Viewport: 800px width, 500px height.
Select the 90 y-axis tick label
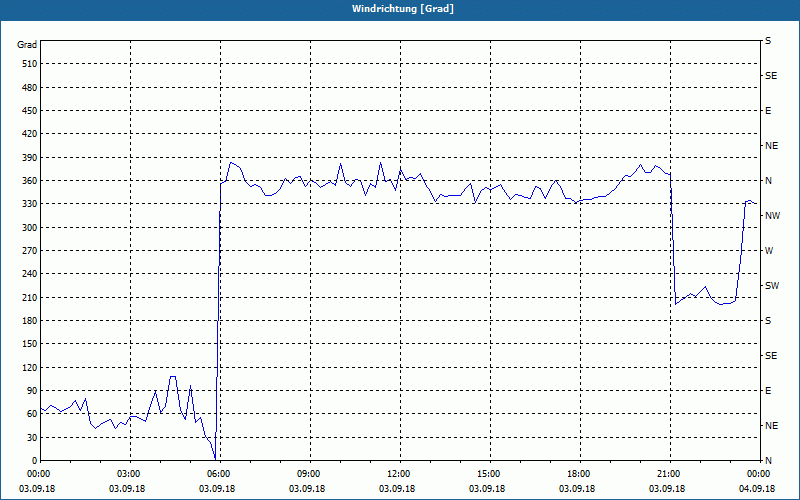click(32, 391)
